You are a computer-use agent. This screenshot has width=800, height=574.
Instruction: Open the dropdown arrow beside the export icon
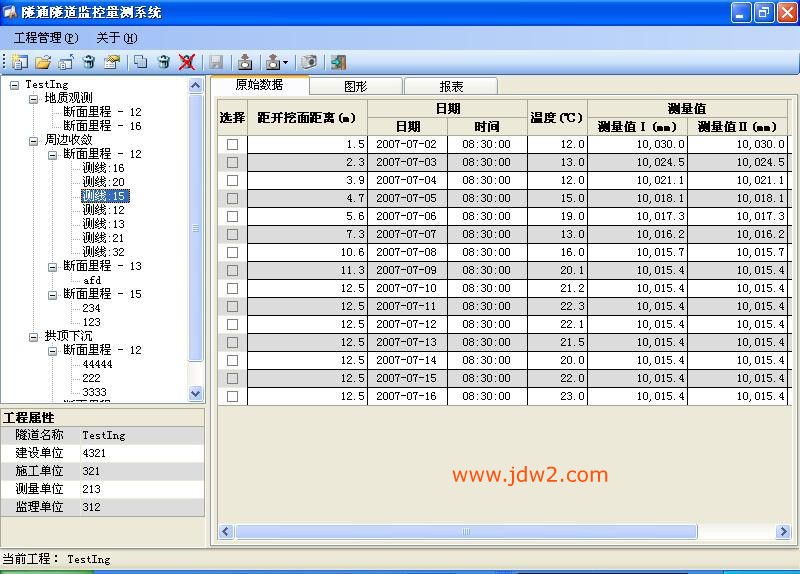[x=286, y=63]
